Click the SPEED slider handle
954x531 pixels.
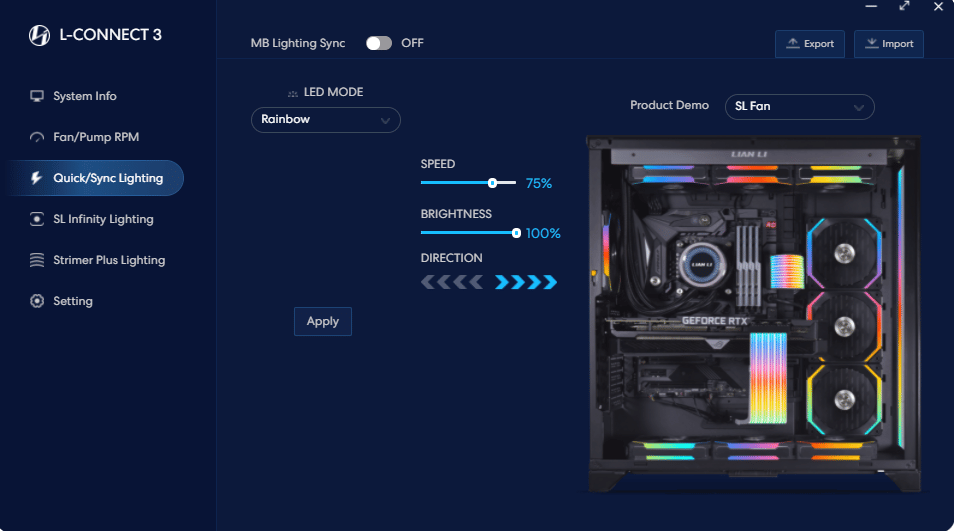(x=492, y=183)
